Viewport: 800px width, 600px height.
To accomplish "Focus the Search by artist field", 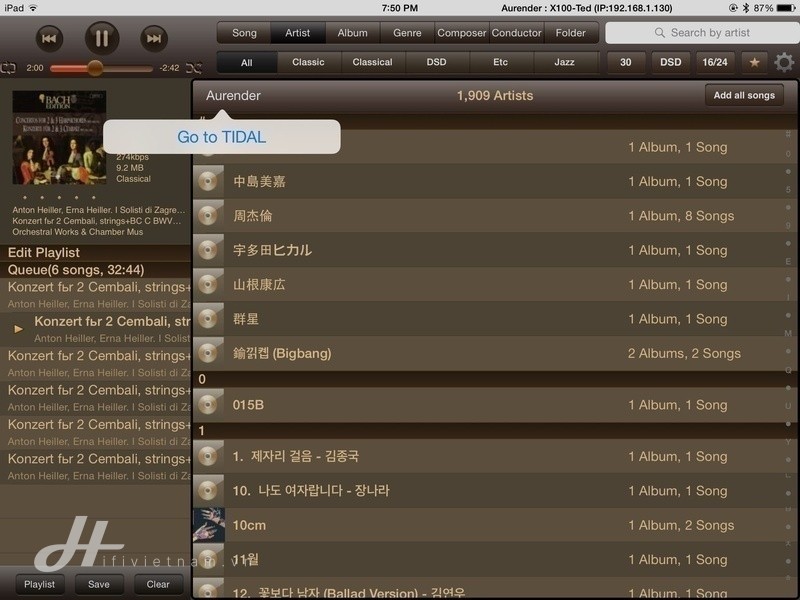I will click(x=703, y=33).
